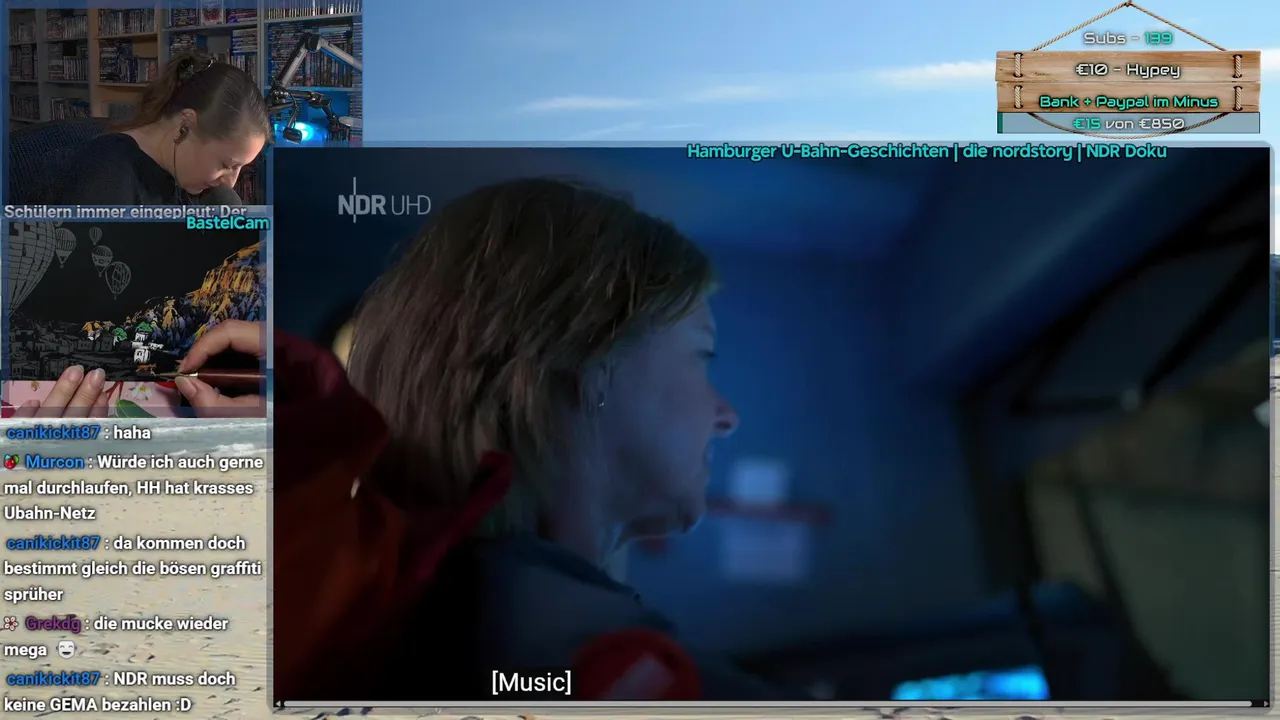
Task: Click the Bank + Paypal im Minus goal text
Action: pos(1128,102)
